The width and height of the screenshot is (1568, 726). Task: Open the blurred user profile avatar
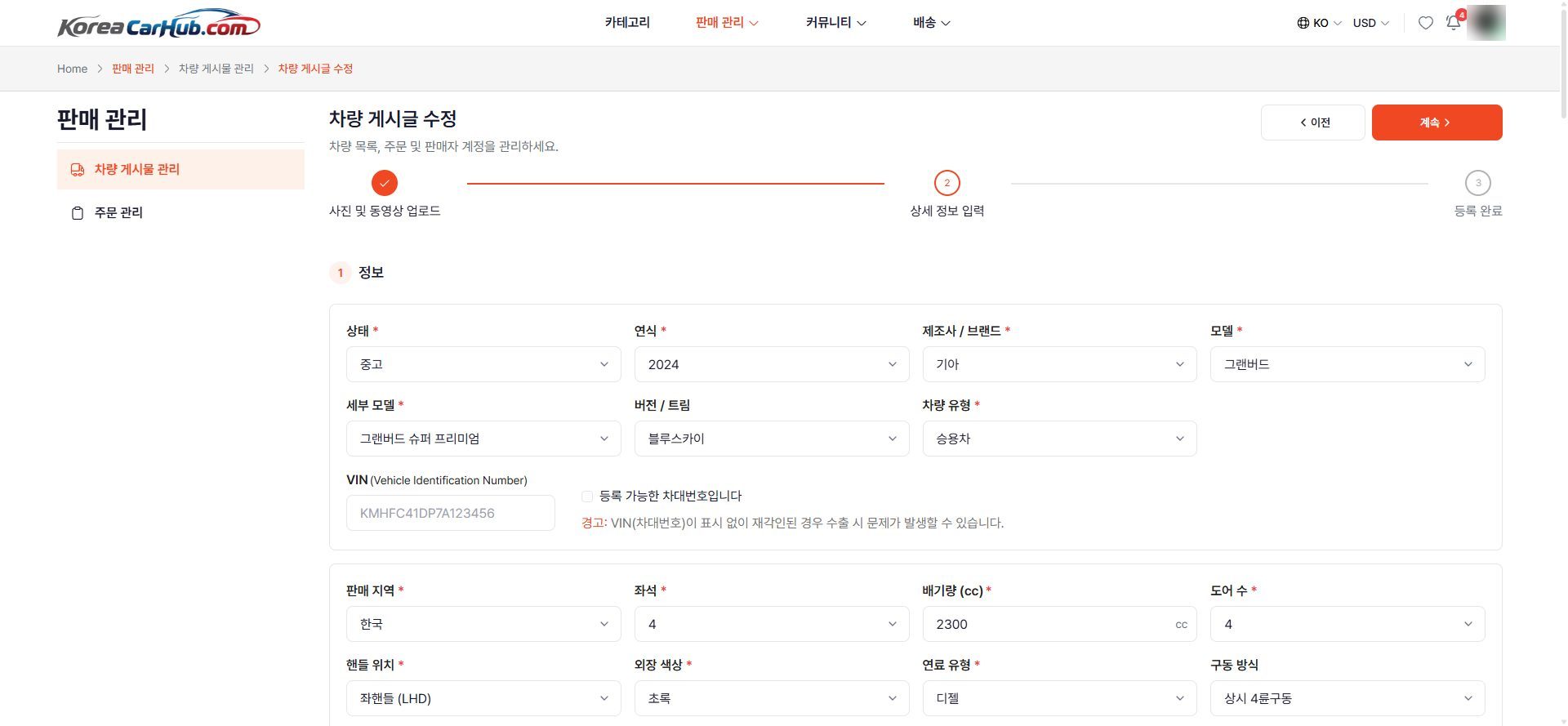1486,23
